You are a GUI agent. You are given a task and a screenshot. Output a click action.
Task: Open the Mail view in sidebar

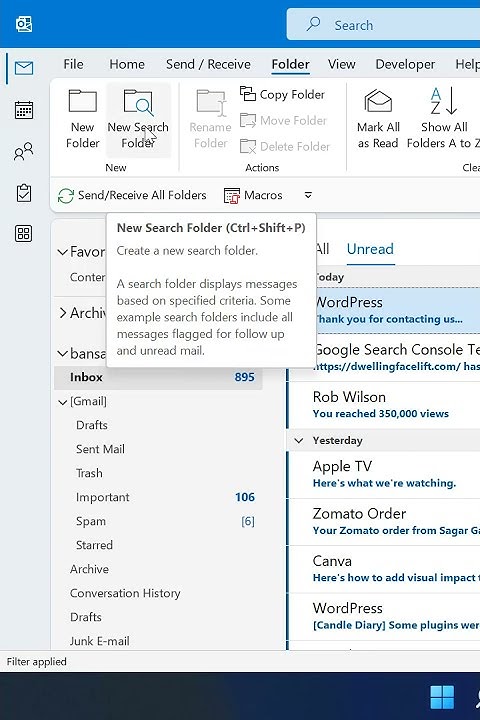click(24, 68)
